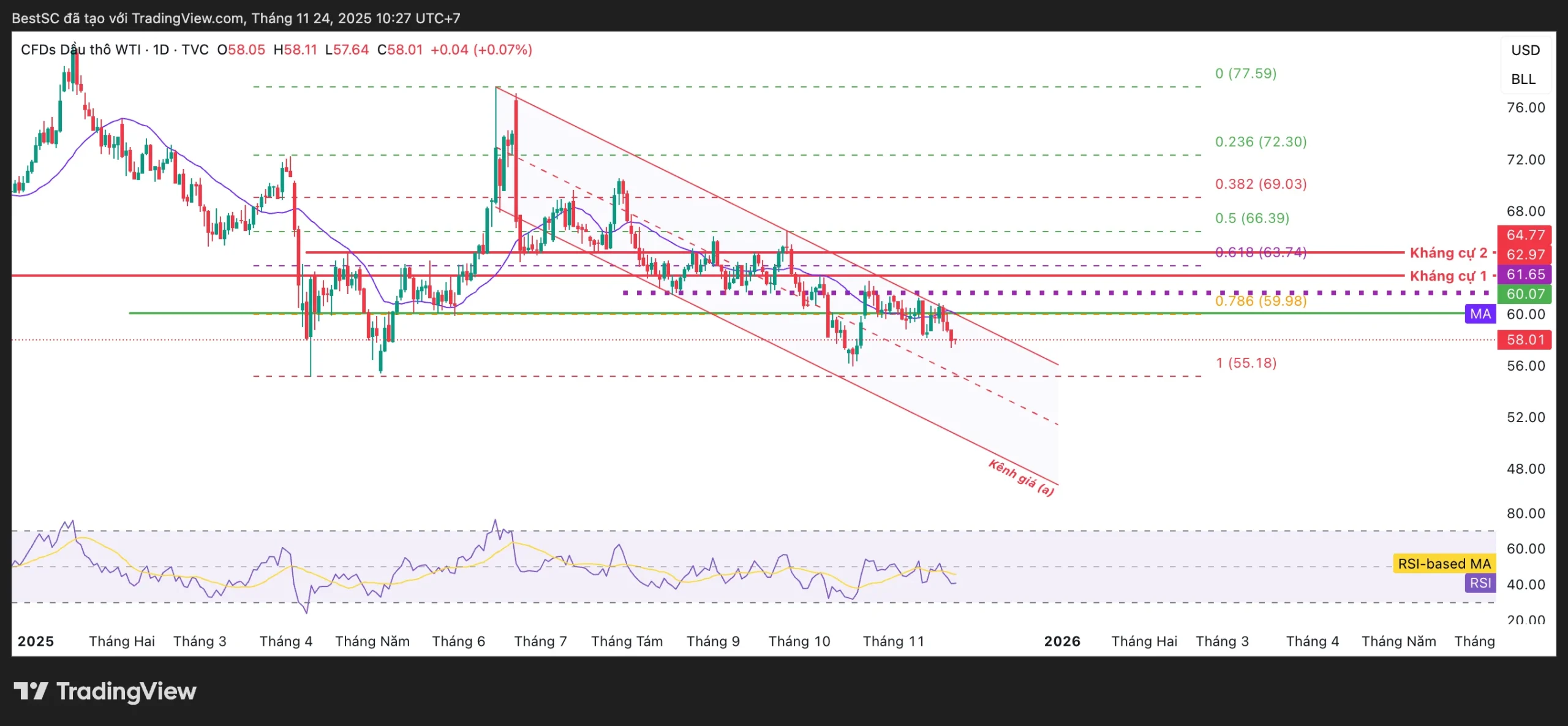Viewport: 1568px width, 726px height.
Task: Click the purple MA price label tag
Action: click(1480, 314)
